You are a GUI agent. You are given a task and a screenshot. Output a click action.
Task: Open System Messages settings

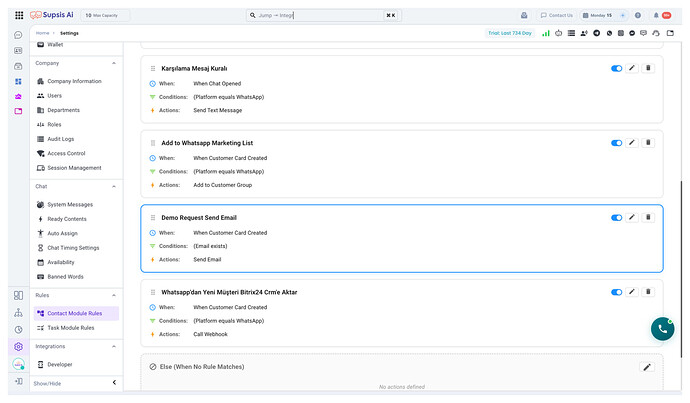[70, 205]
